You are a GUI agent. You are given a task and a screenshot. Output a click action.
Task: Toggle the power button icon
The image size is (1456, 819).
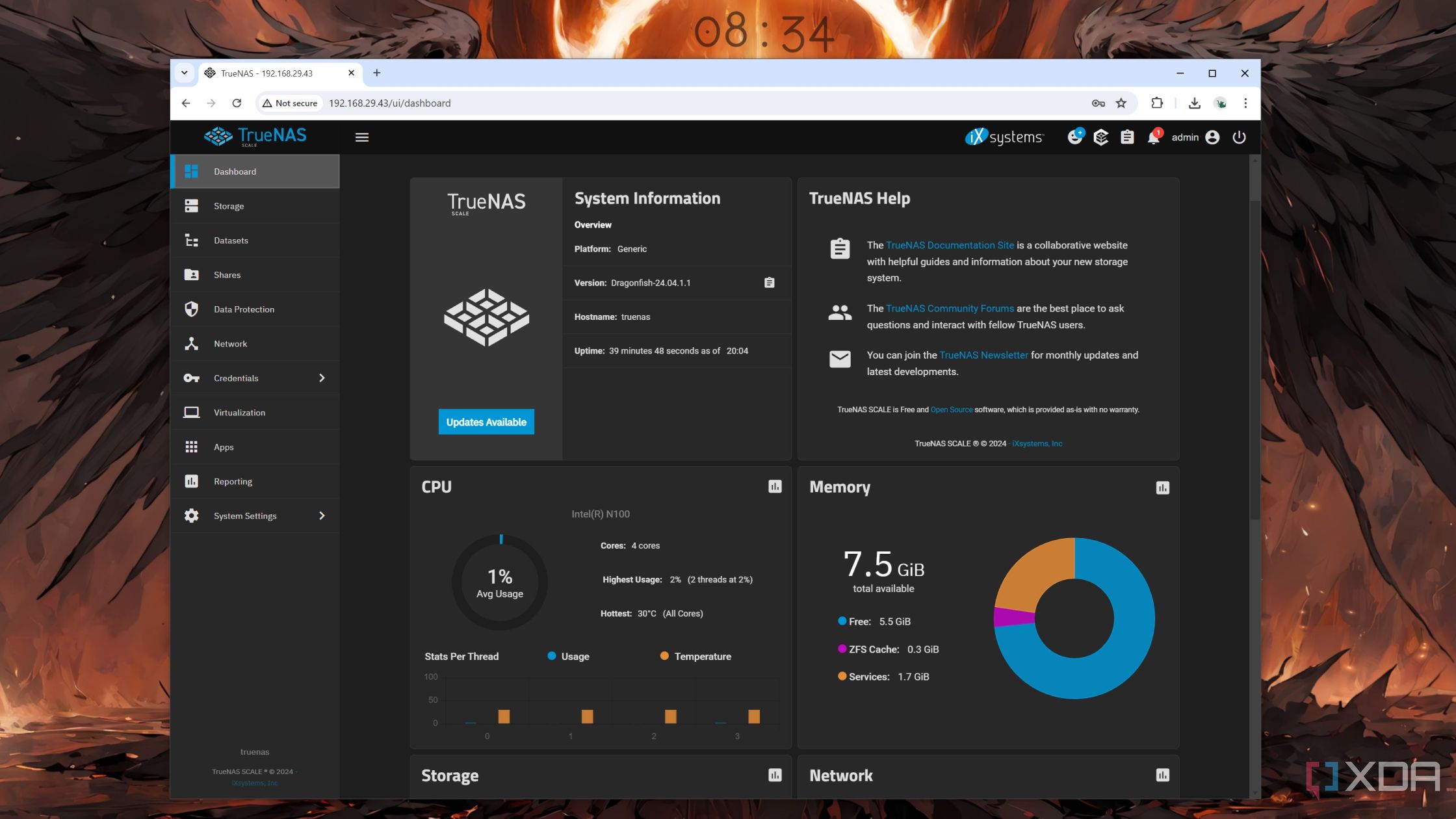pos(1240,137)
